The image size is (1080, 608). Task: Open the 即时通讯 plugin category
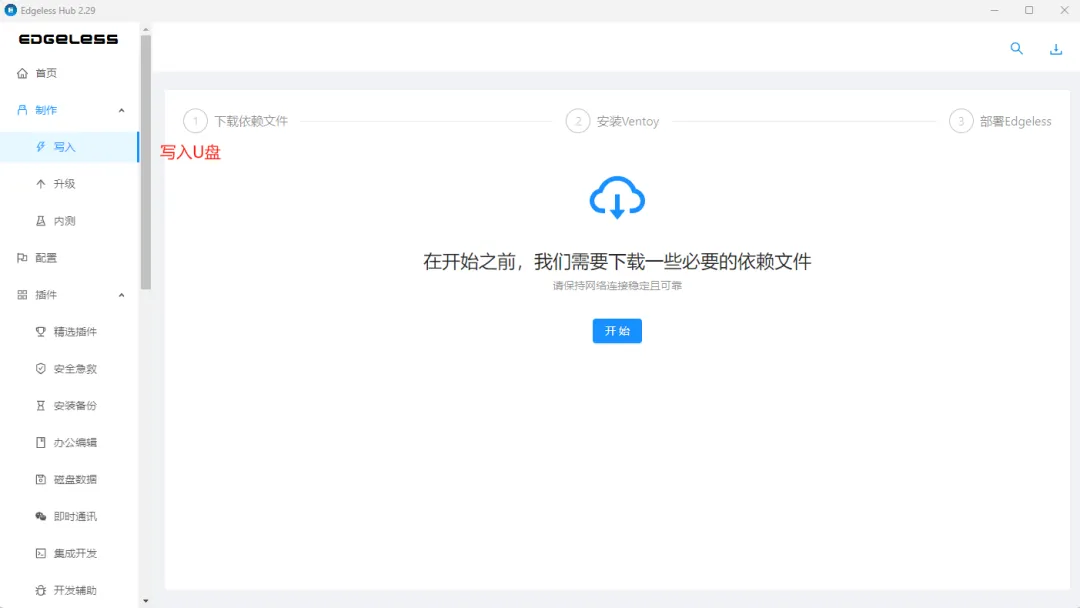69,516
